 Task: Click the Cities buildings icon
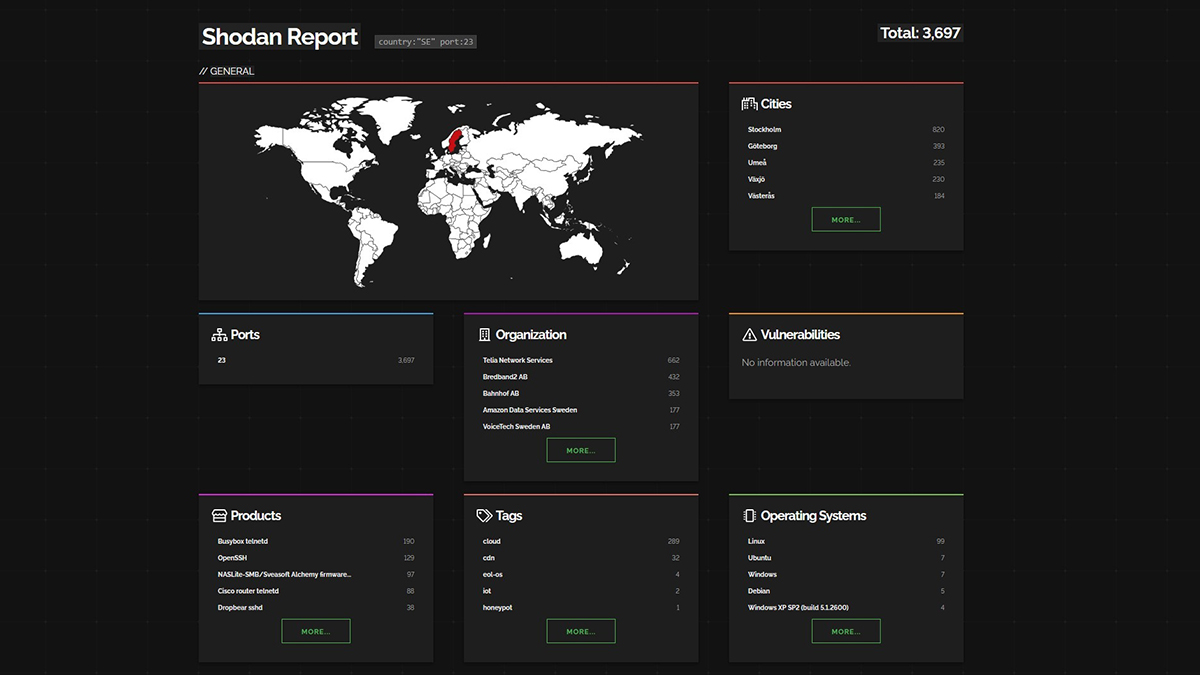pos(749,104)
